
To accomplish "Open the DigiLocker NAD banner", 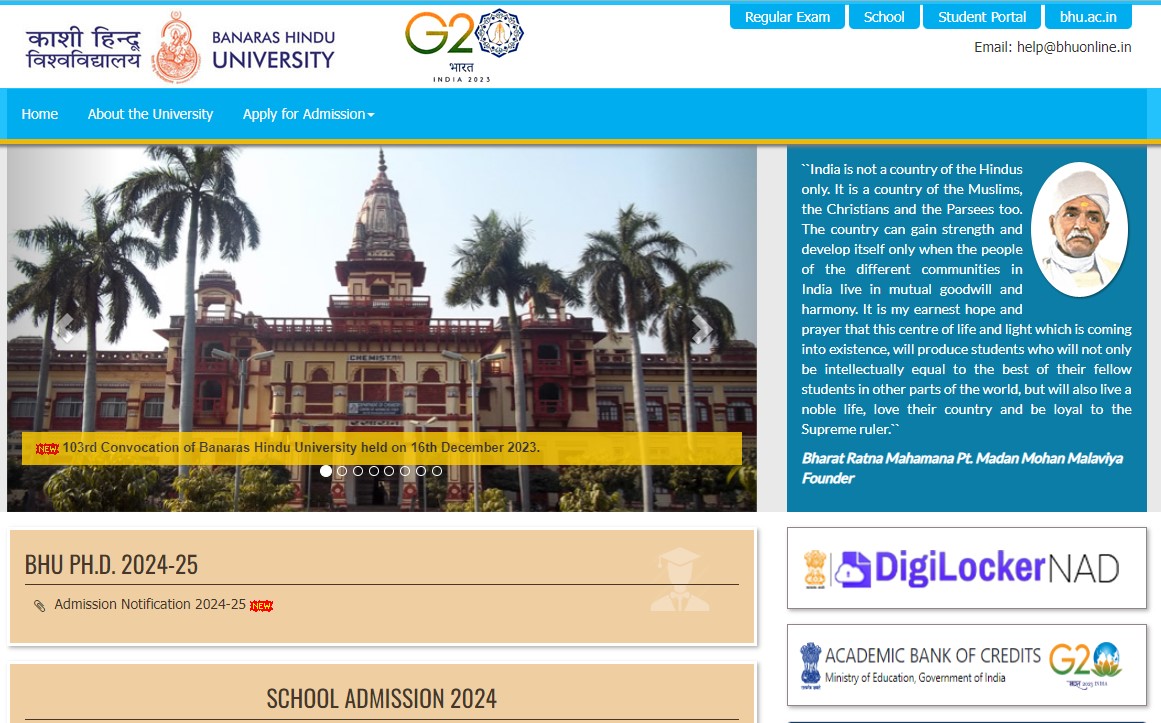I will click(966, 568).
